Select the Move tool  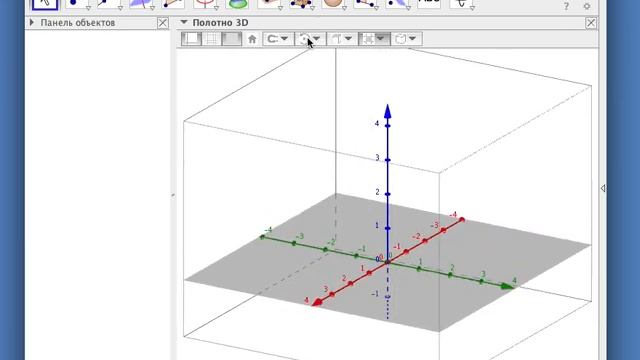coord(45,4)
